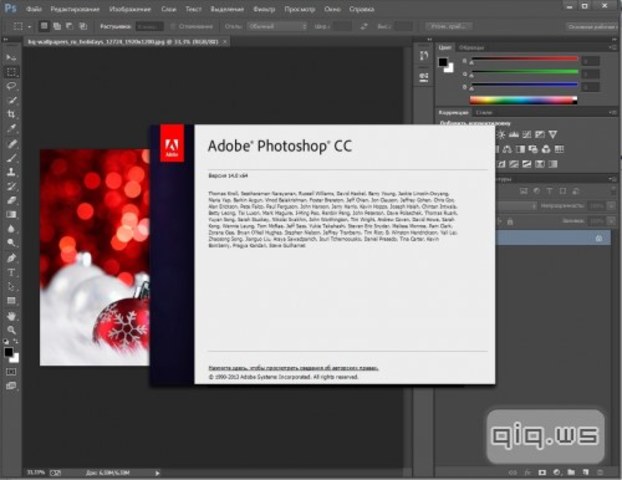
Task: Select the Lasso tool
Action: coord(11,86)
